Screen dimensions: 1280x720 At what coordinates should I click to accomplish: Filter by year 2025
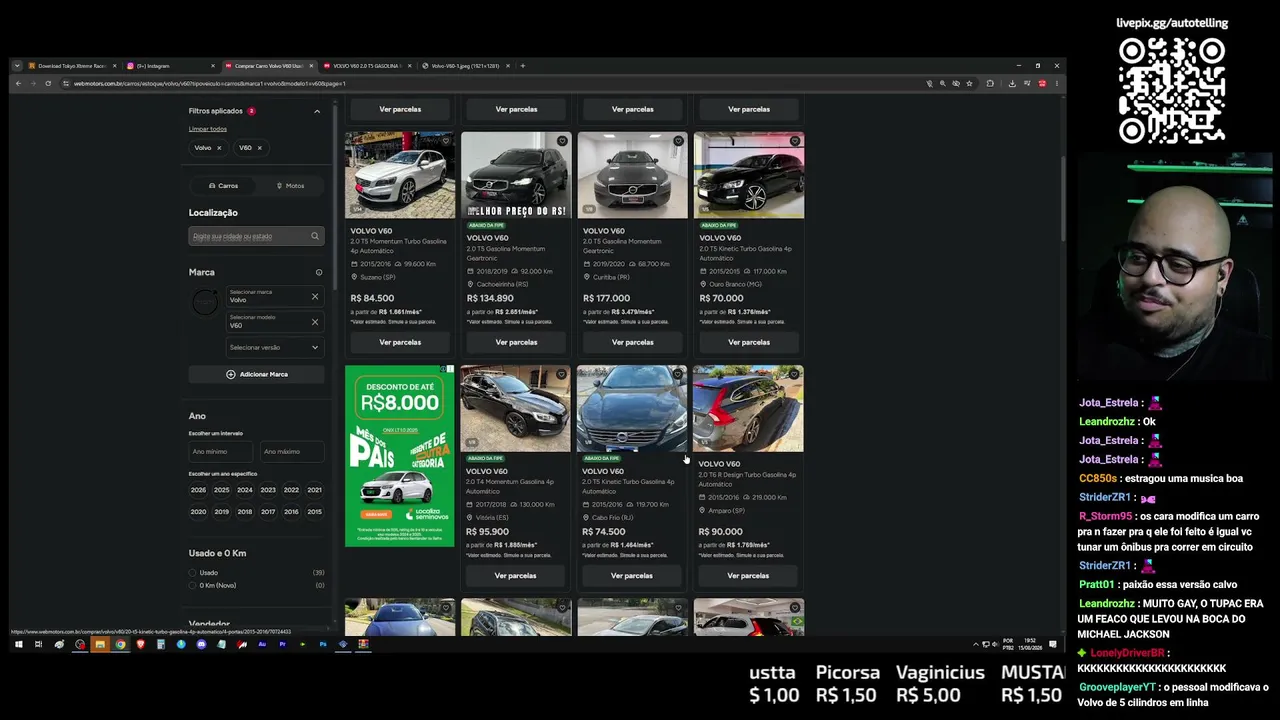(x=221, y=490)
